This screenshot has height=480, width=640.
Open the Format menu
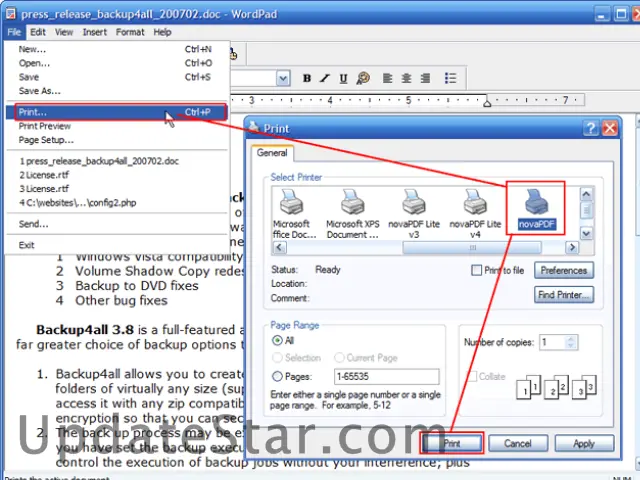tap(130, 32)
